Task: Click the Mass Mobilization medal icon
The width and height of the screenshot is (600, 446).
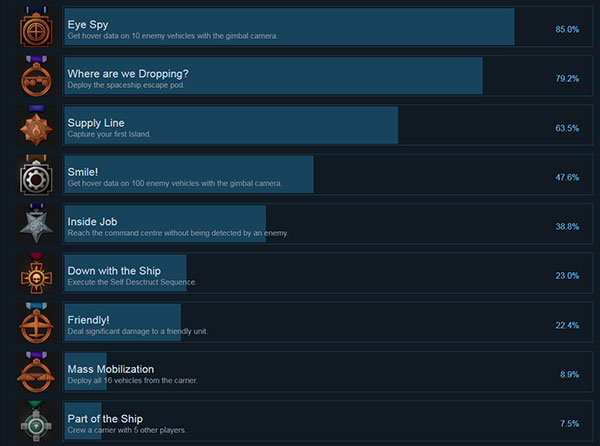Action: (36, 372)
